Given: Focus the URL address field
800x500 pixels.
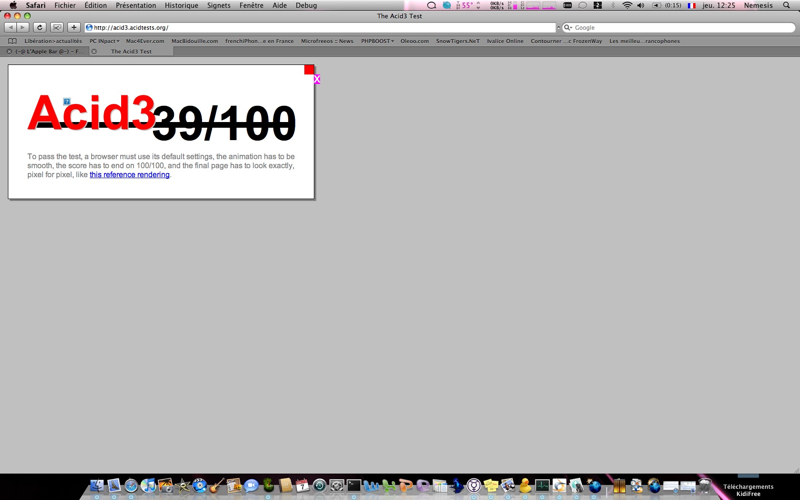Looking at the screenshot, I should (320, 28).
